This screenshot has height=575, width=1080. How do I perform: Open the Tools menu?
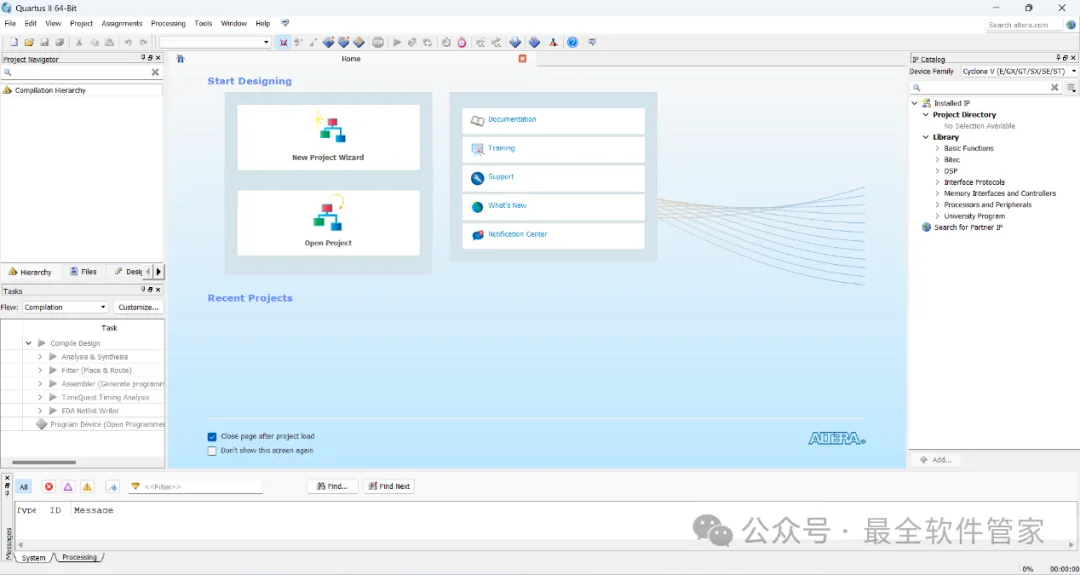click(203, 23)
